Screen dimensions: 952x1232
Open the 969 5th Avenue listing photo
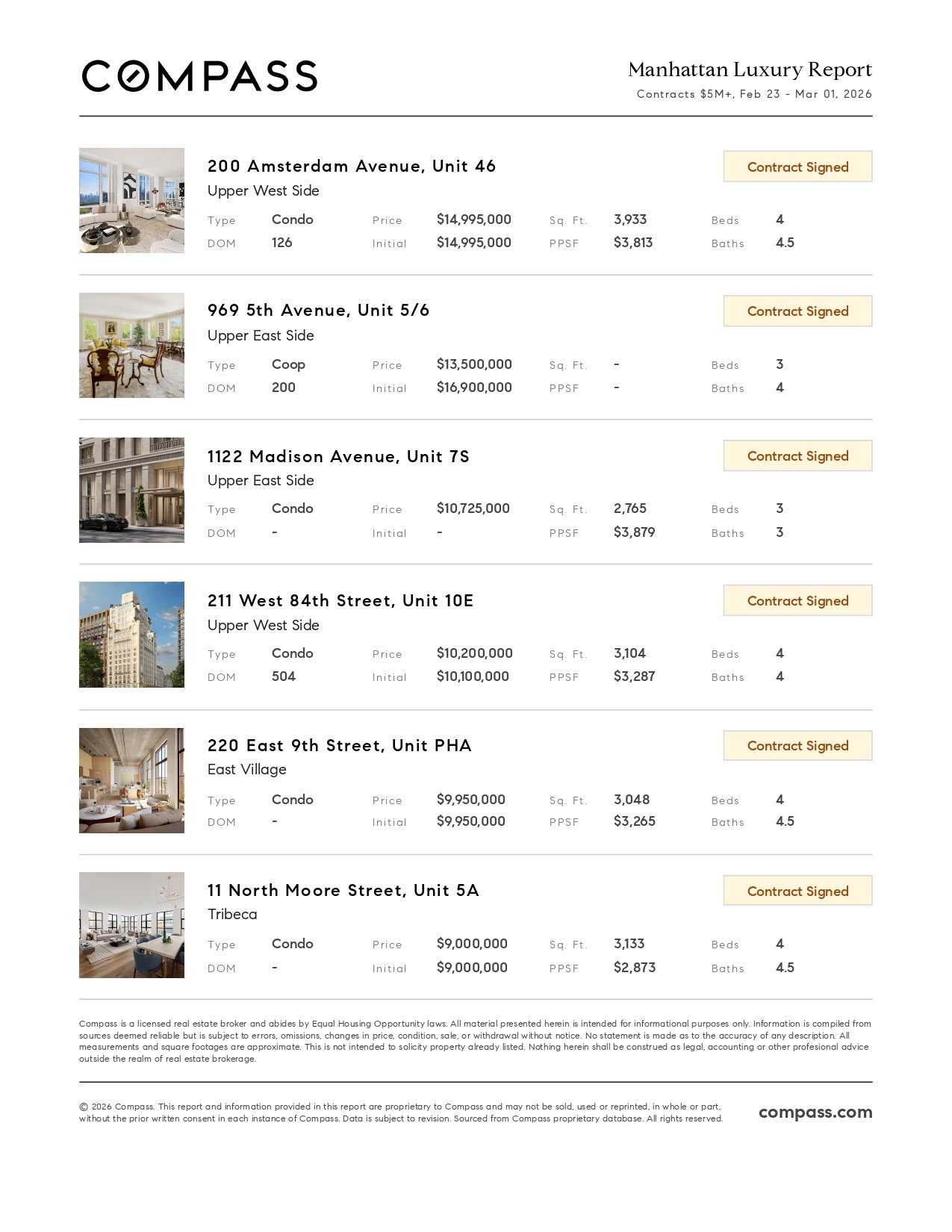coord(131,345)
